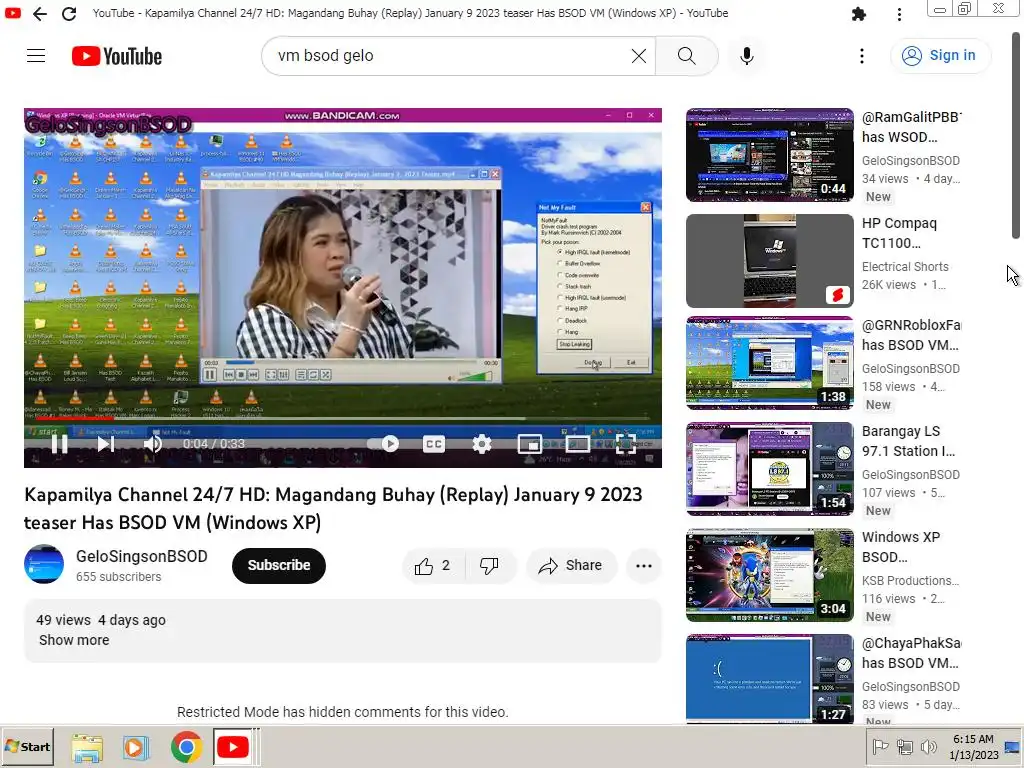
Task: Open the Windows Start menu
Action: coord(28,747)
